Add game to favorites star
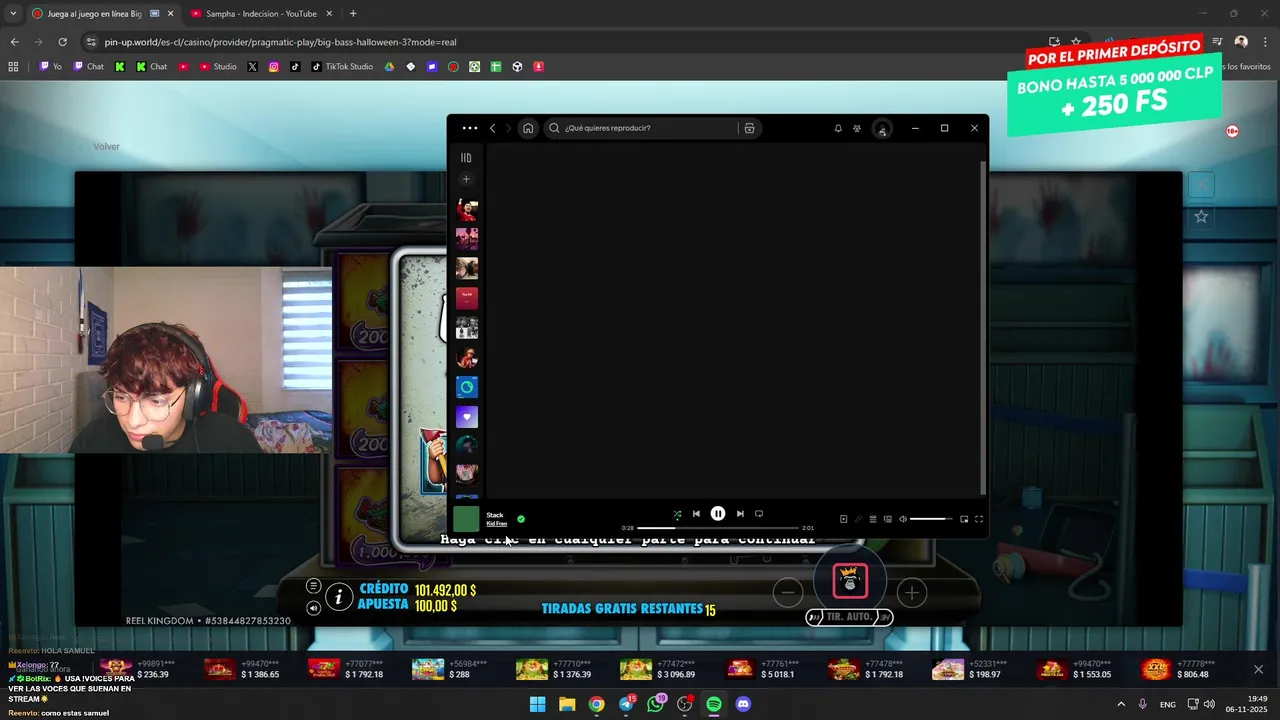The height and width of the screenshot is (720, 1280). pos(1201,216)
